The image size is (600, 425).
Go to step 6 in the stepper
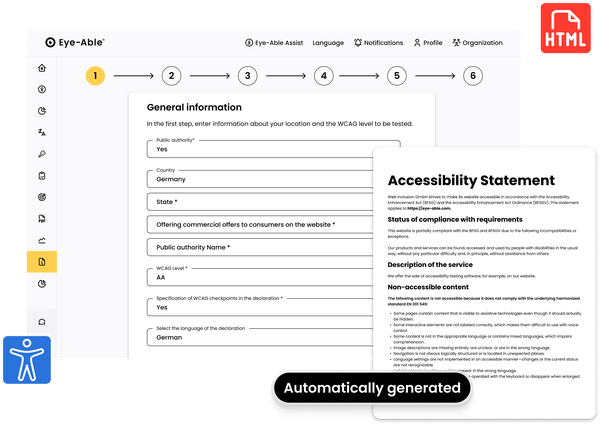click(473, 76)
